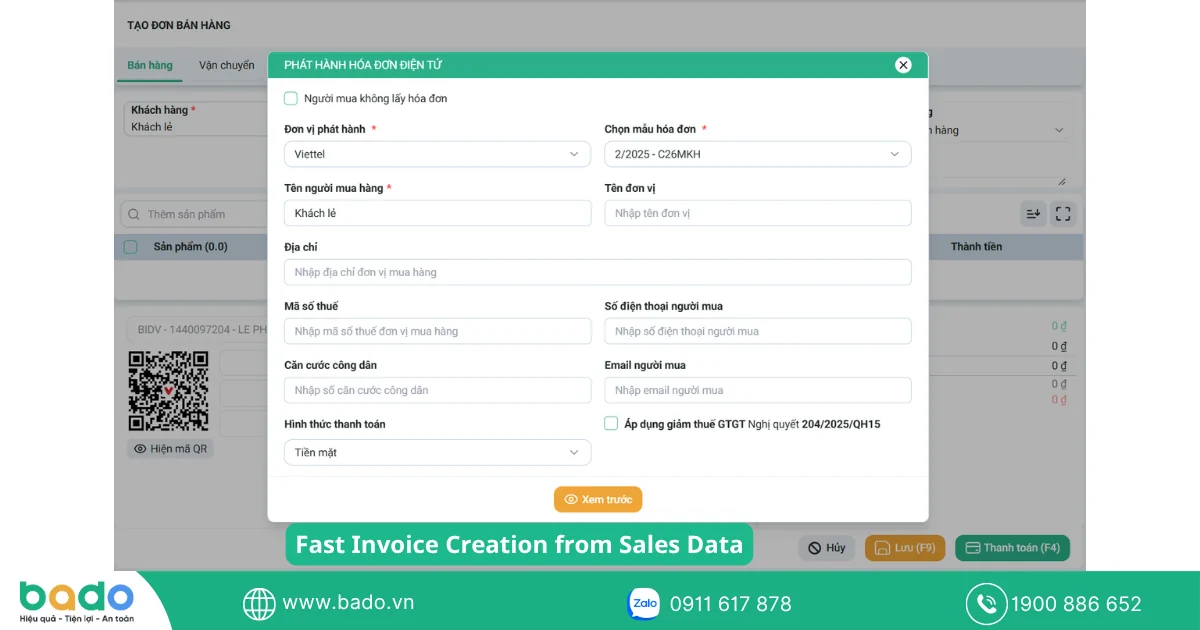Image resolution: width=1200 pixels, height=630 pixels.
Task: Toggle the Sản phẩm (0.0) select-all checkbox
Action: (x=130, y=246)
